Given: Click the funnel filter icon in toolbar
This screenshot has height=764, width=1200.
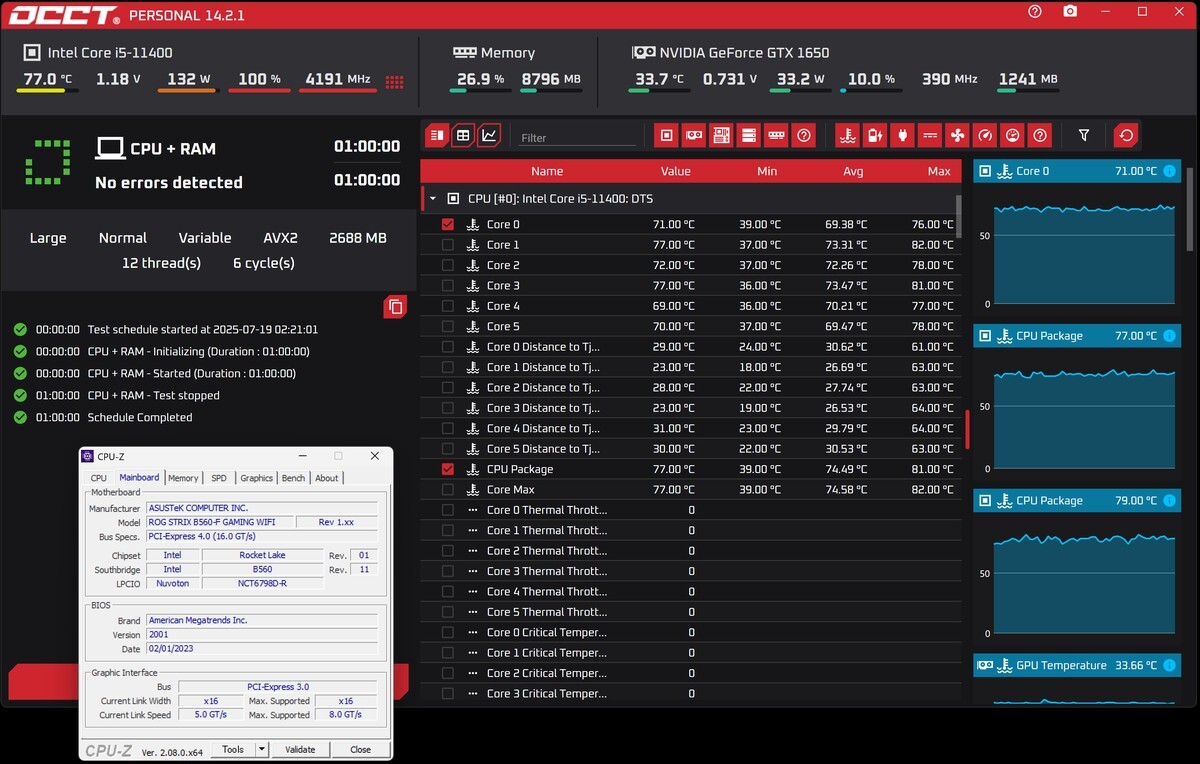Looking at the screenshot, I should [x=1084, y=135].
